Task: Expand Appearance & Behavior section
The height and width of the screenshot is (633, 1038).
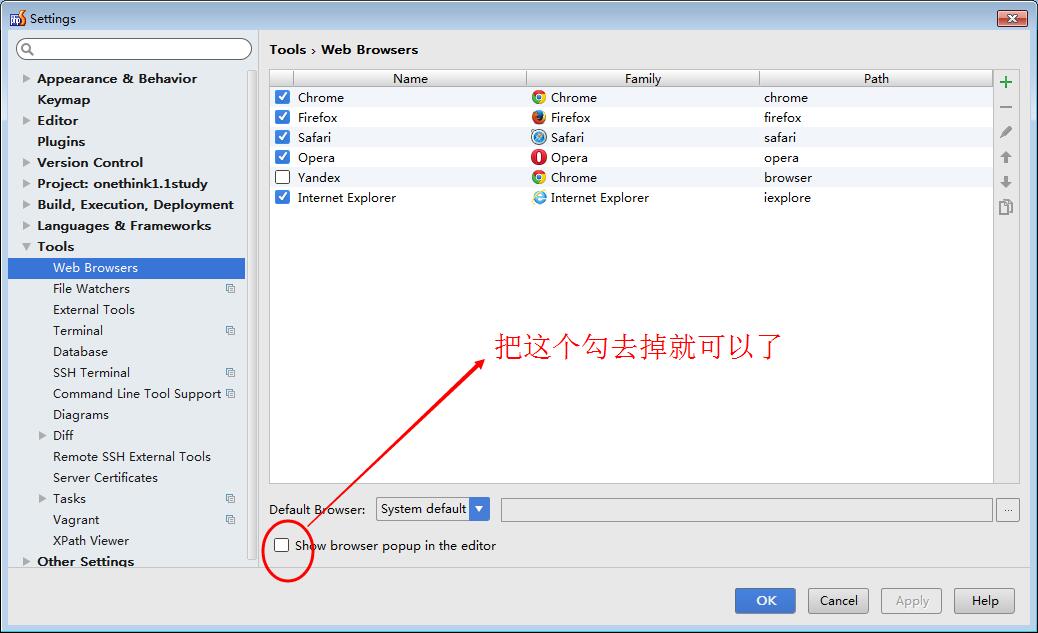Action: pos(26,78)
